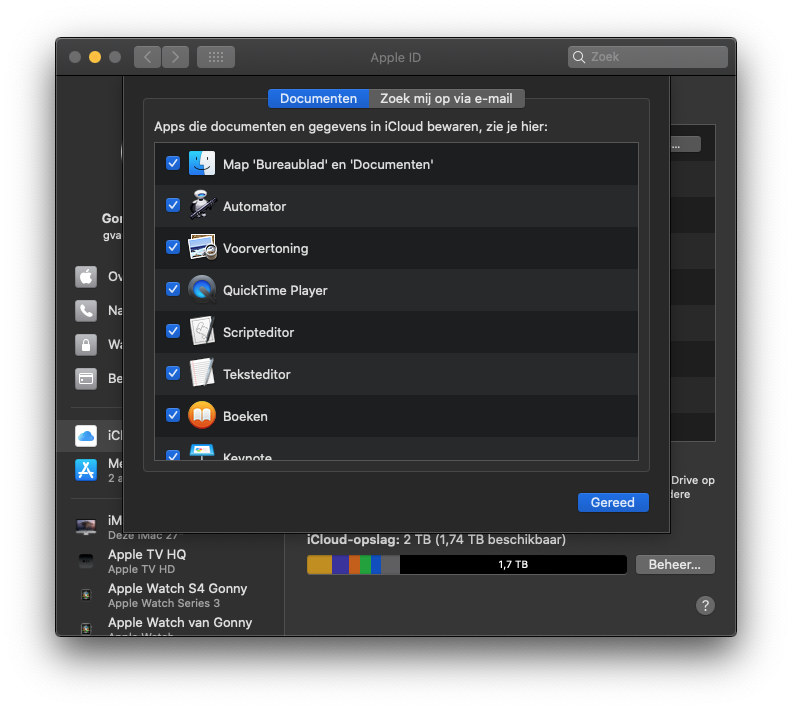The image size is (792, 710).
Task: Click the iCloud-opslag storage summary text
Action: pos(436,540)
